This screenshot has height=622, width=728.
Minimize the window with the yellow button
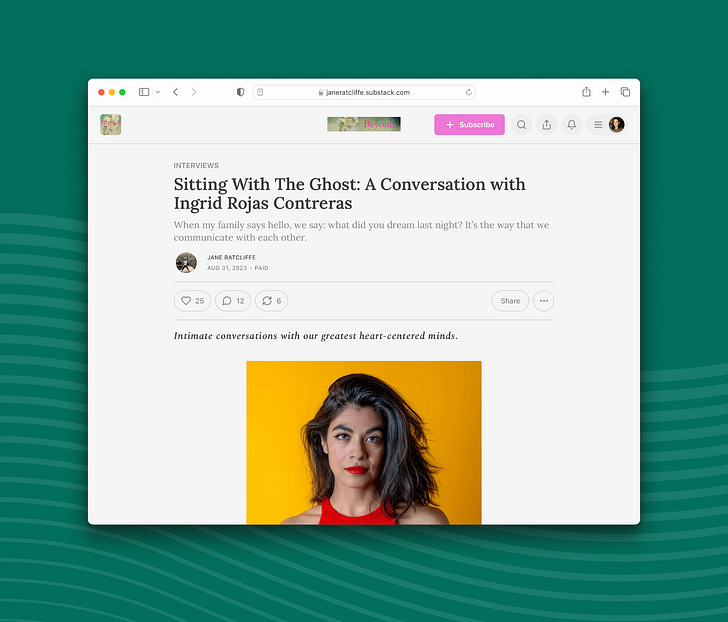[112, 92]
